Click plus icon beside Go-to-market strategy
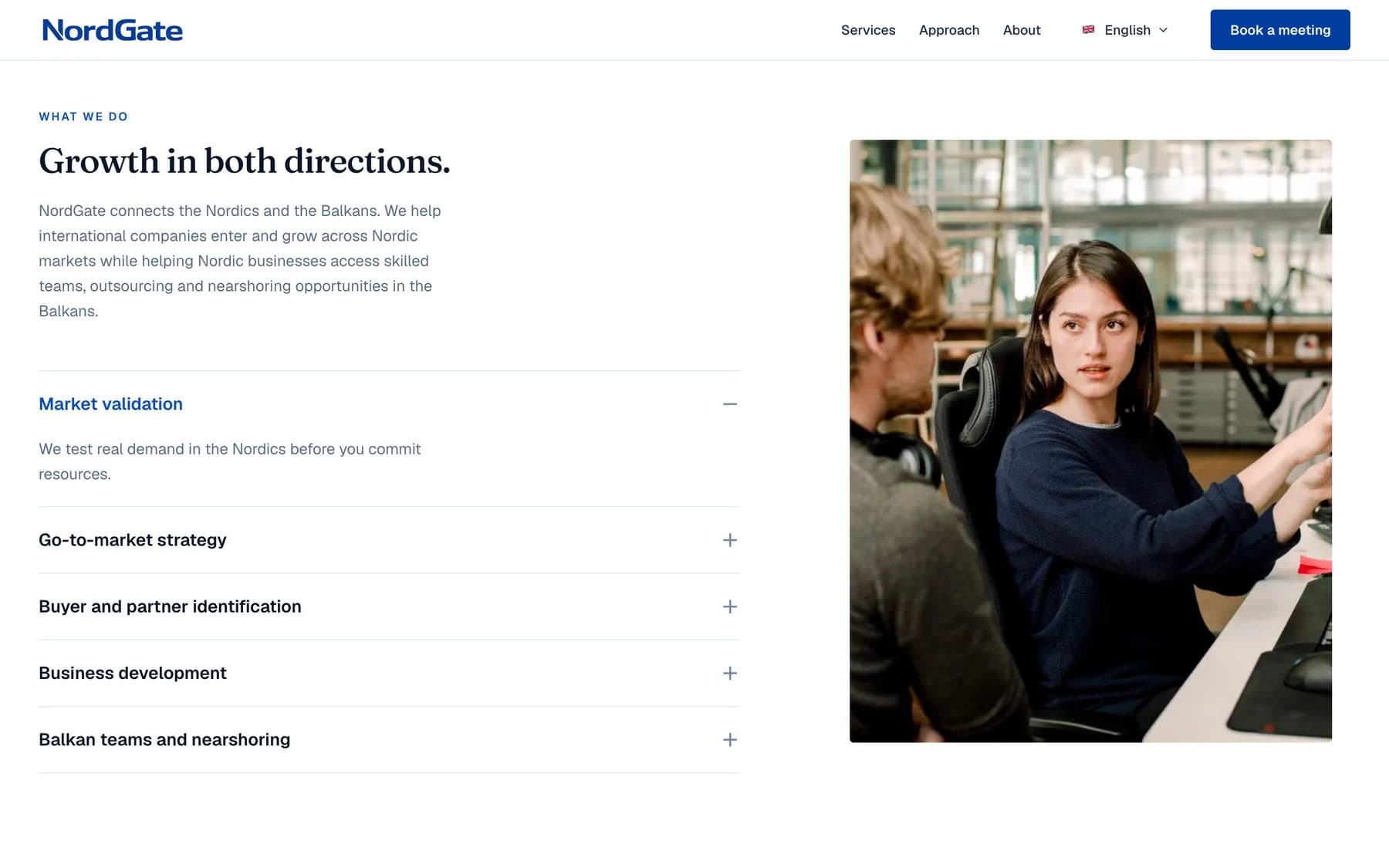1389x868 pixels. 729,540
